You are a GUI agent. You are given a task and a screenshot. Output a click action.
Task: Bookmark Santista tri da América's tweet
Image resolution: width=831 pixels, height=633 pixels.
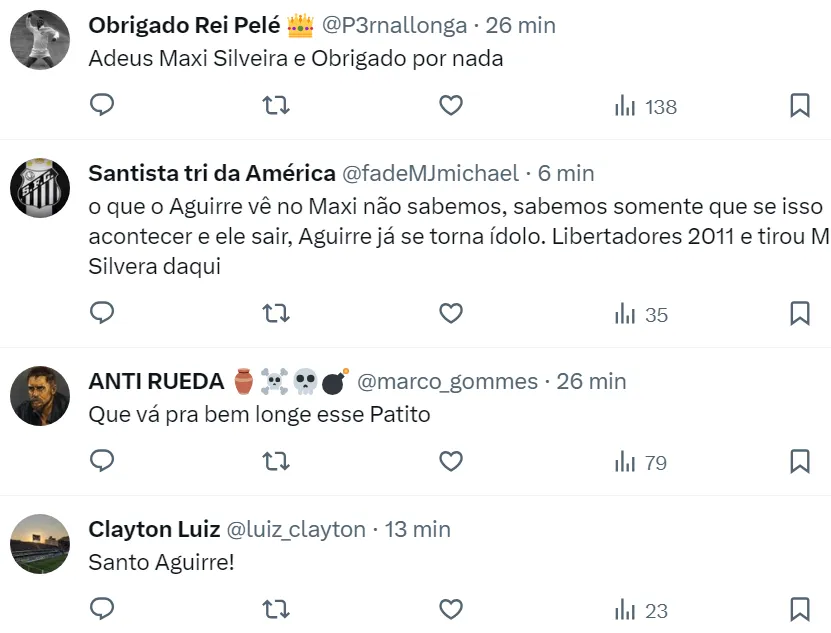click(800, 314)
